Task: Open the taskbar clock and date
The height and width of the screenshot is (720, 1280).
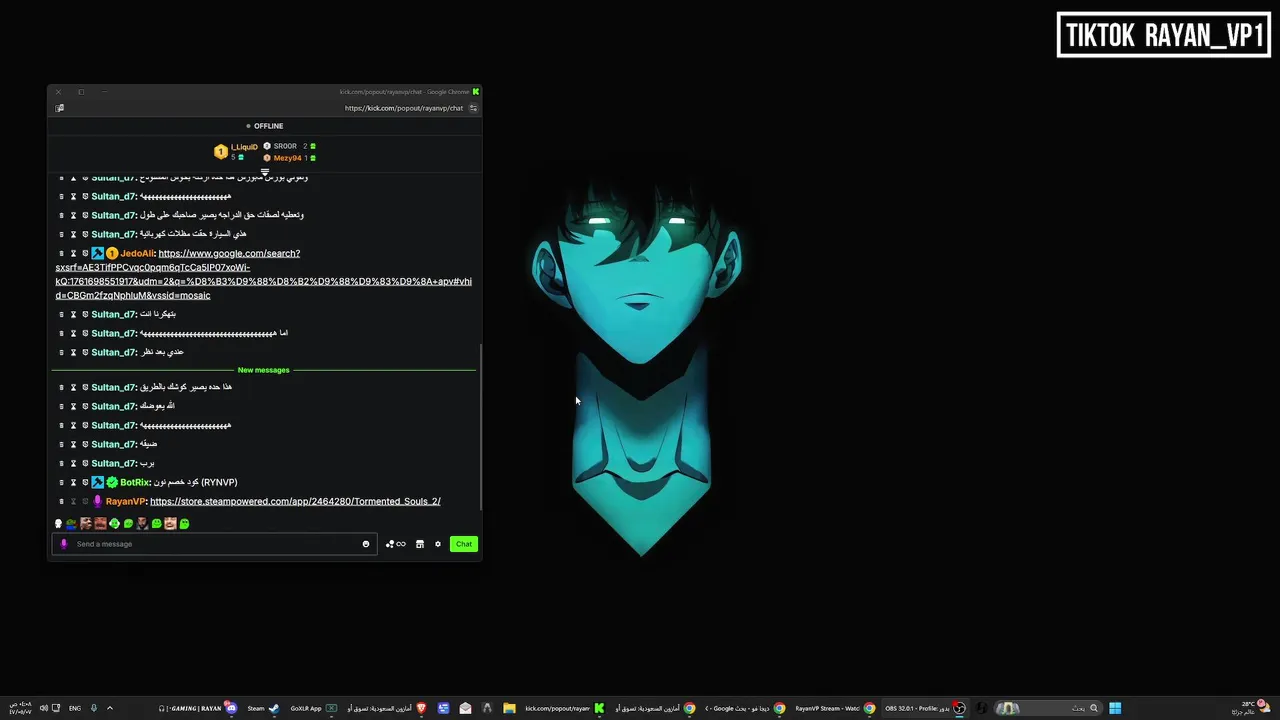Action: 20,707
